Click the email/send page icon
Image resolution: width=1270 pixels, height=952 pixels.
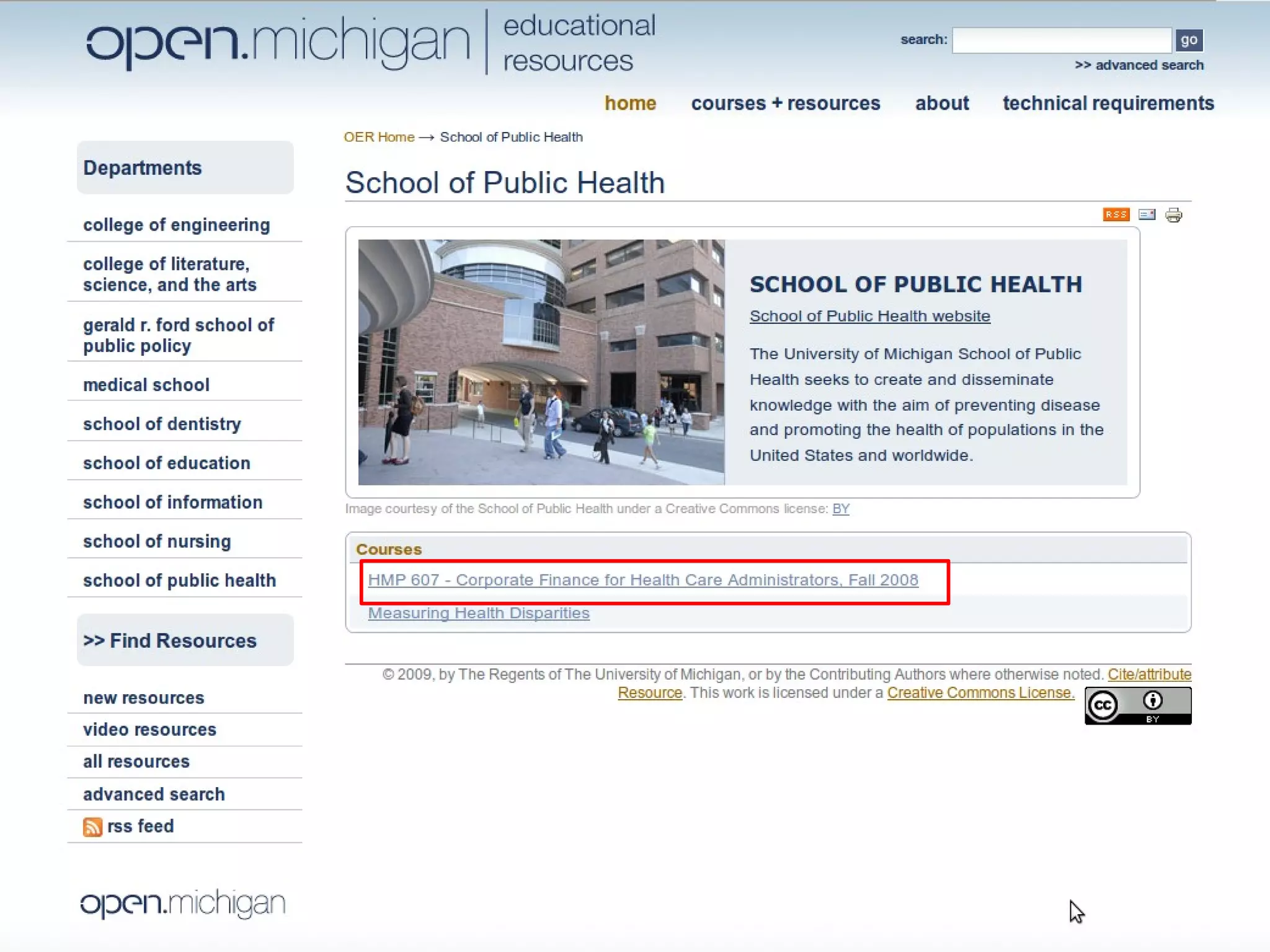(x=1147, y=214)
